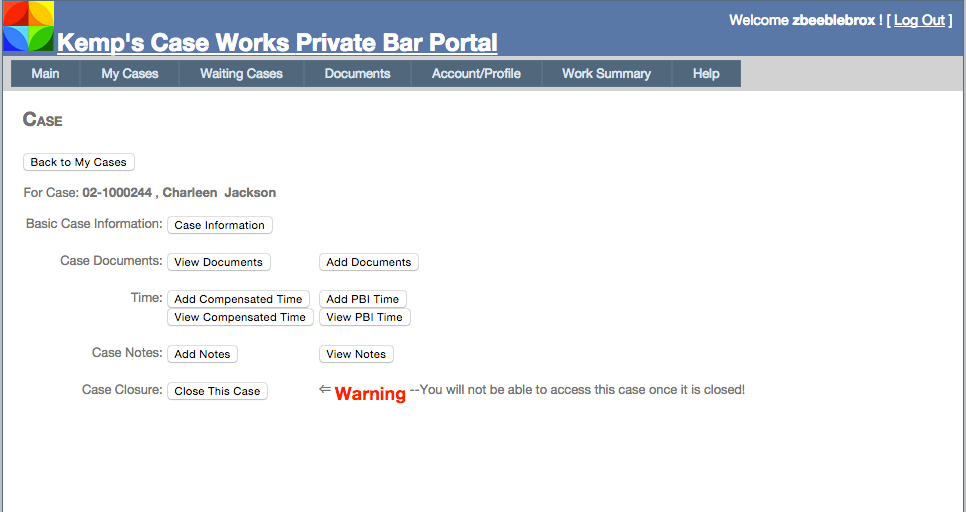View the Work Summary menu
This screenshot has height=512, width=966.
[x=606, y=73]
